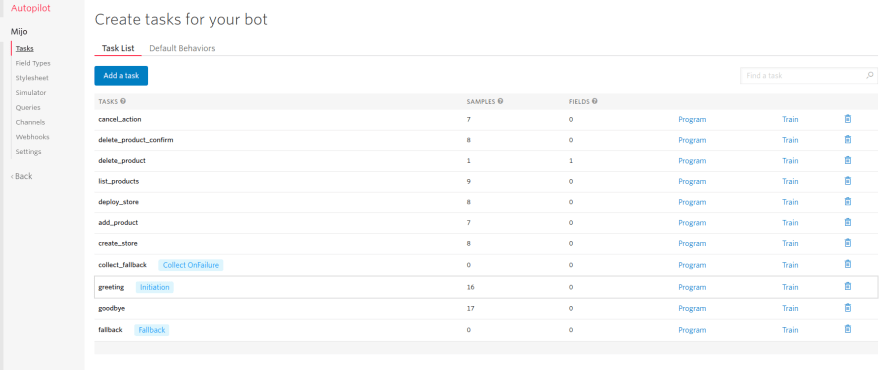Click trash icon for greeting task
This screenshot has width=880, height=370.
(847, 287)
